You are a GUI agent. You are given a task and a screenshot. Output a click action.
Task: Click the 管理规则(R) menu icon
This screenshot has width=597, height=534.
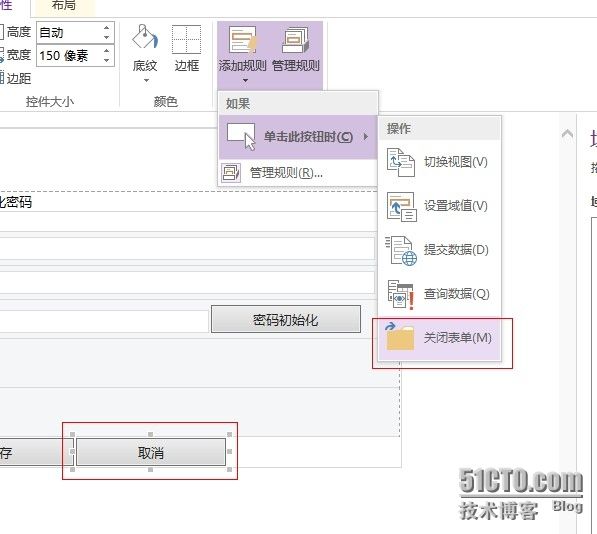click(x=231, y=173)
